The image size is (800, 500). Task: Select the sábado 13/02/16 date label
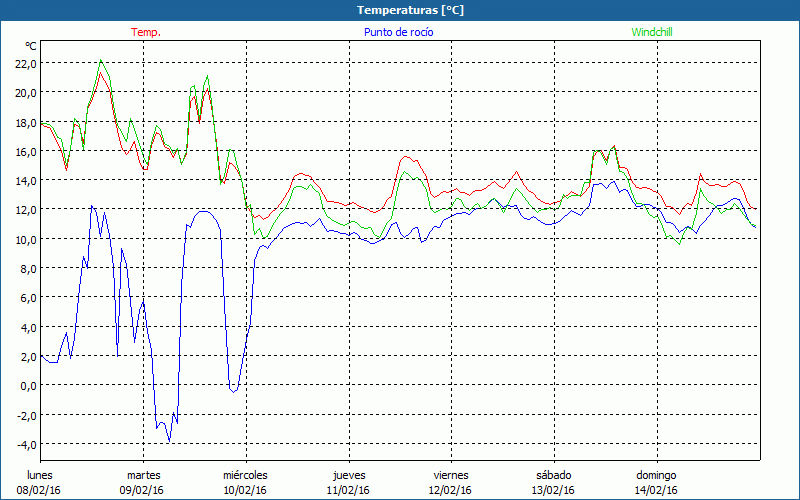click(554, 483)
